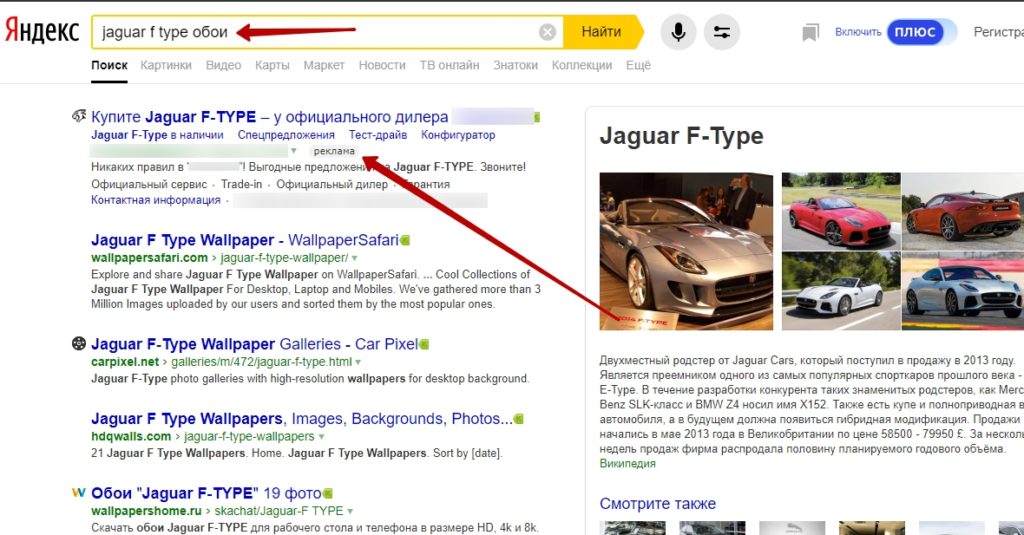Viewport: 1024px width, 535px height.
Task: Switch to the Новости tab
Action: coord(382,65)
